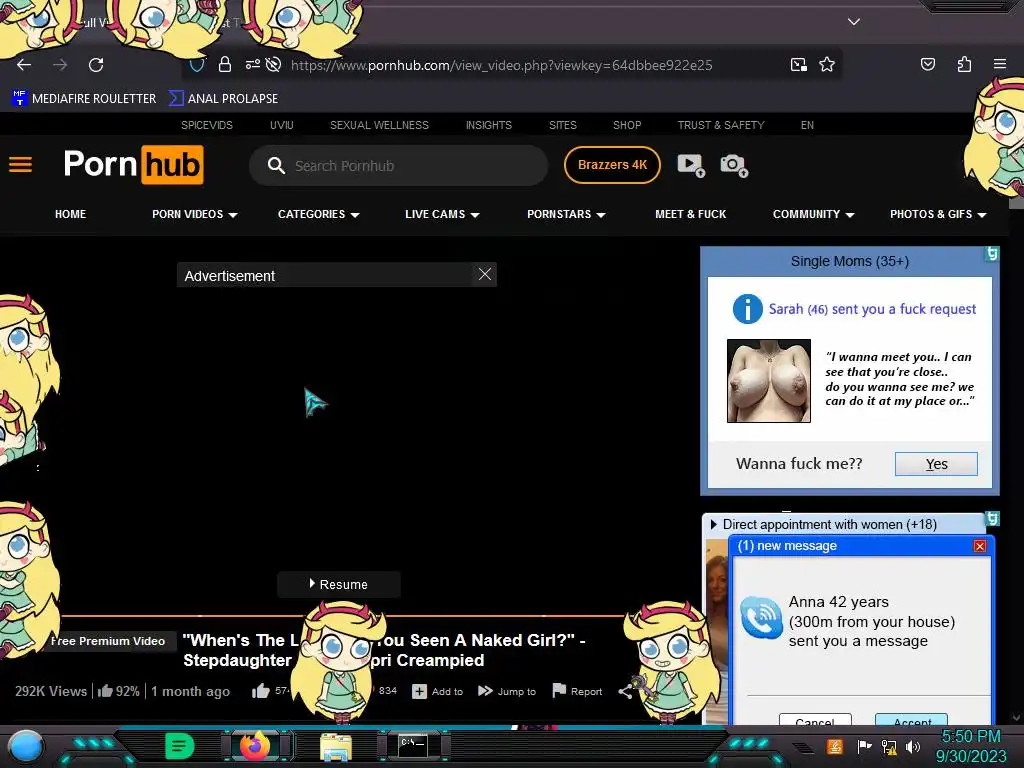Switch to Firefox on the taskbar
This screenshot has height=768, width=1024.
(255, 746)
